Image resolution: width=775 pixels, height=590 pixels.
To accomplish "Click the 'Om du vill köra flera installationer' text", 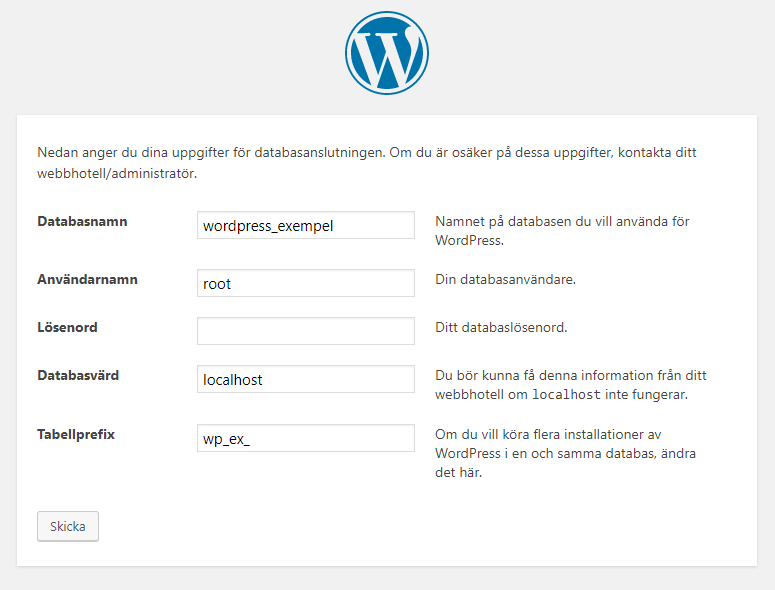I will click(x=542, y=434).
